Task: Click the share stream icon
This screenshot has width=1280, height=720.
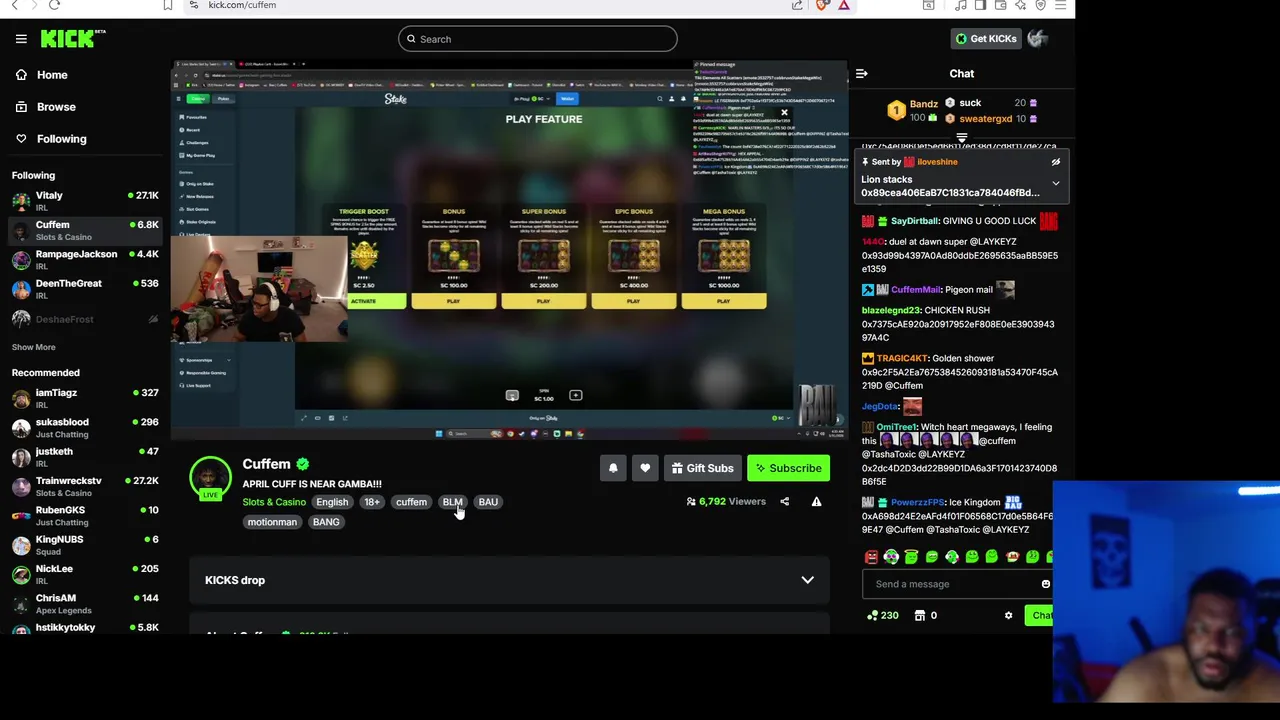Action: click(x=784, y=502)
